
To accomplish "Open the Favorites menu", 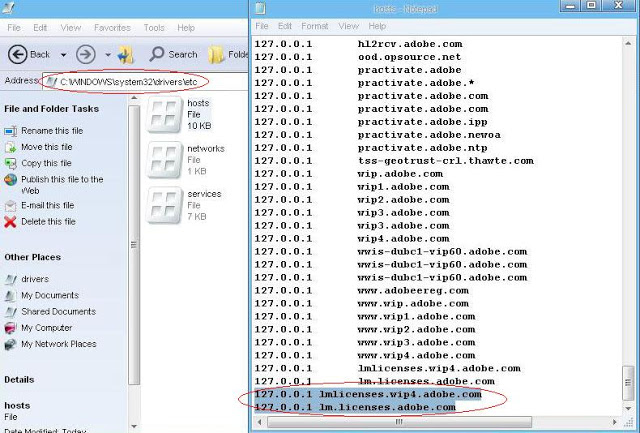I will 112,28.
